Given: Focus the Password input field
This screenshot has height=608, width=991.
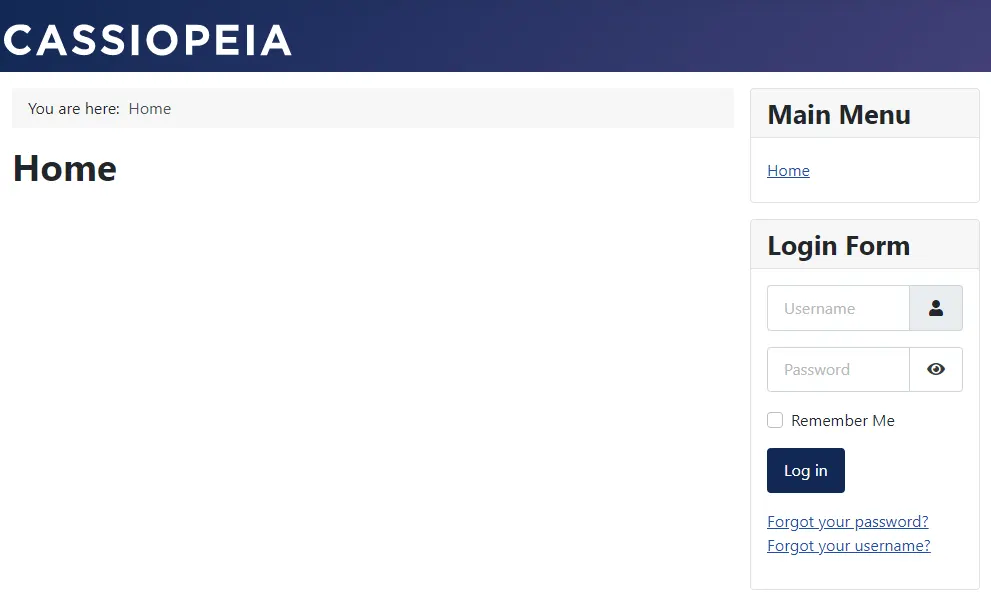Looking at the screenshot, I should [x=838, y=369].
